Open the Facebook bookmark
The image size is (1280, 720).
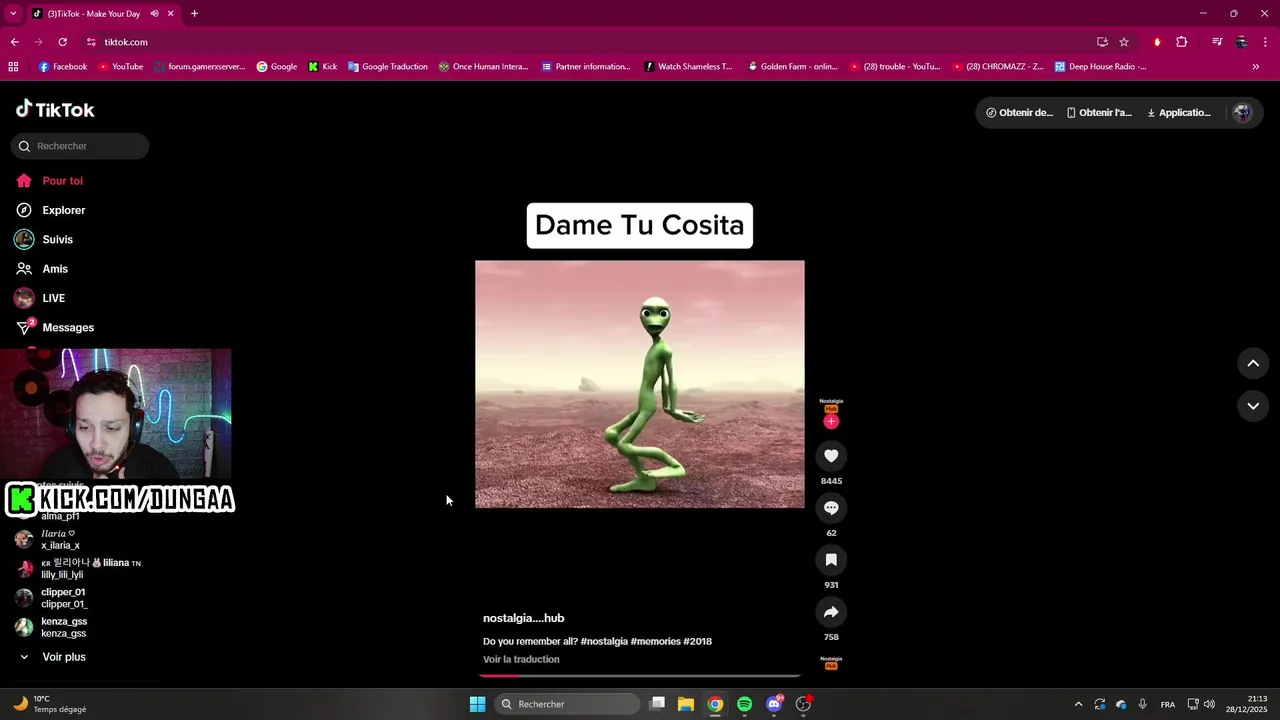(62, 67)
